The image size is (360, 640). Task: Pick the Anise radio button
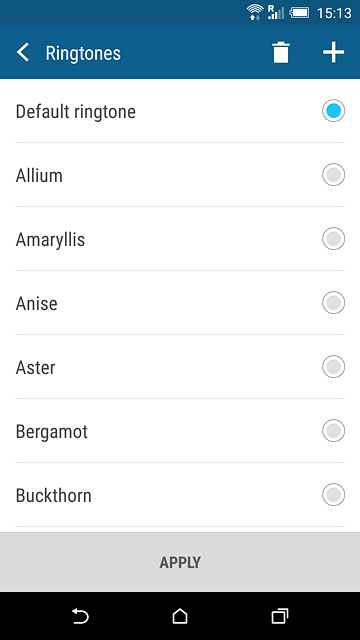pyautogui.click(x=333, y=303)
